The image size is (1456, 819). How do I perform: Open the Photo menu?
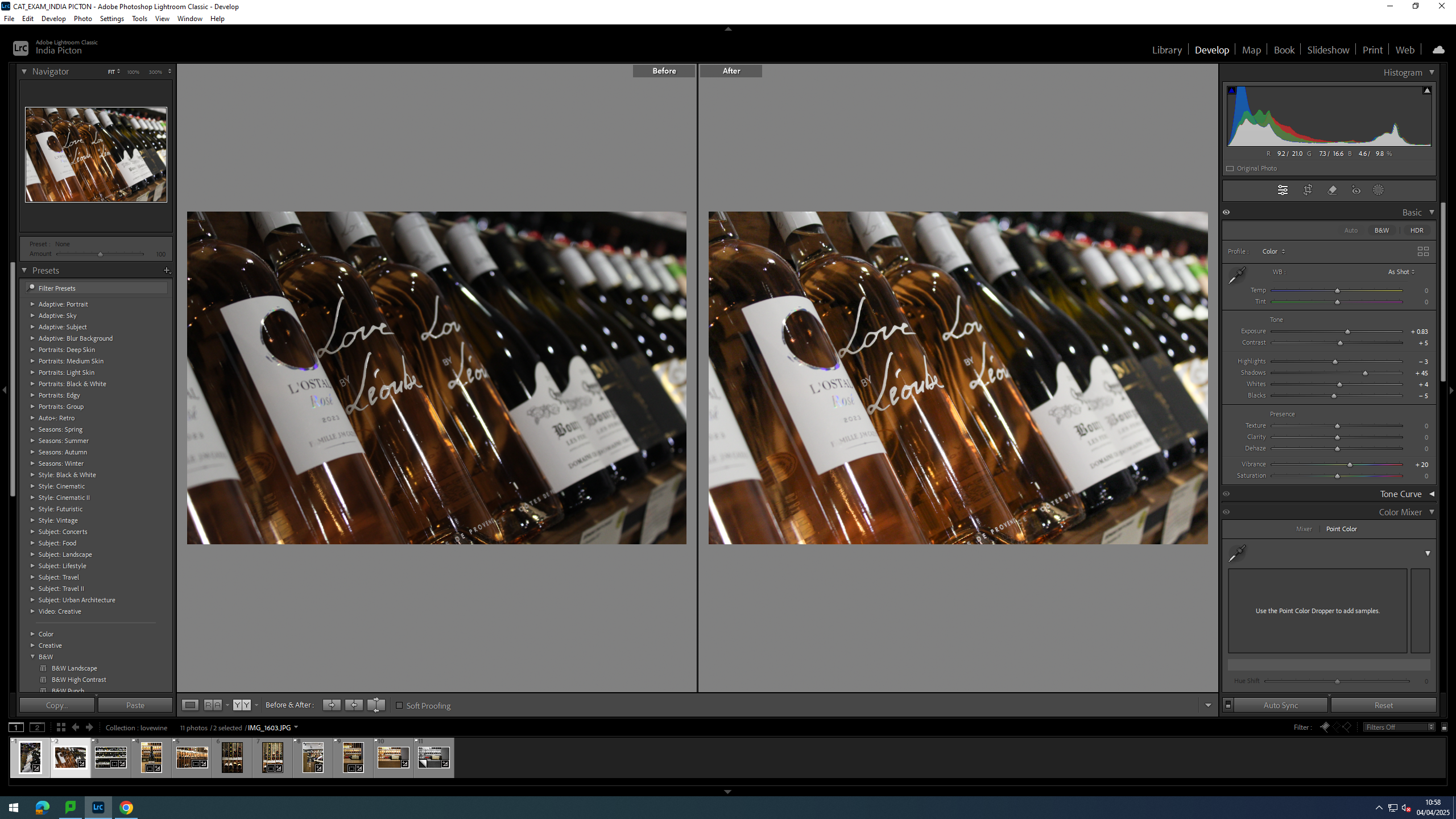[82, 19]
